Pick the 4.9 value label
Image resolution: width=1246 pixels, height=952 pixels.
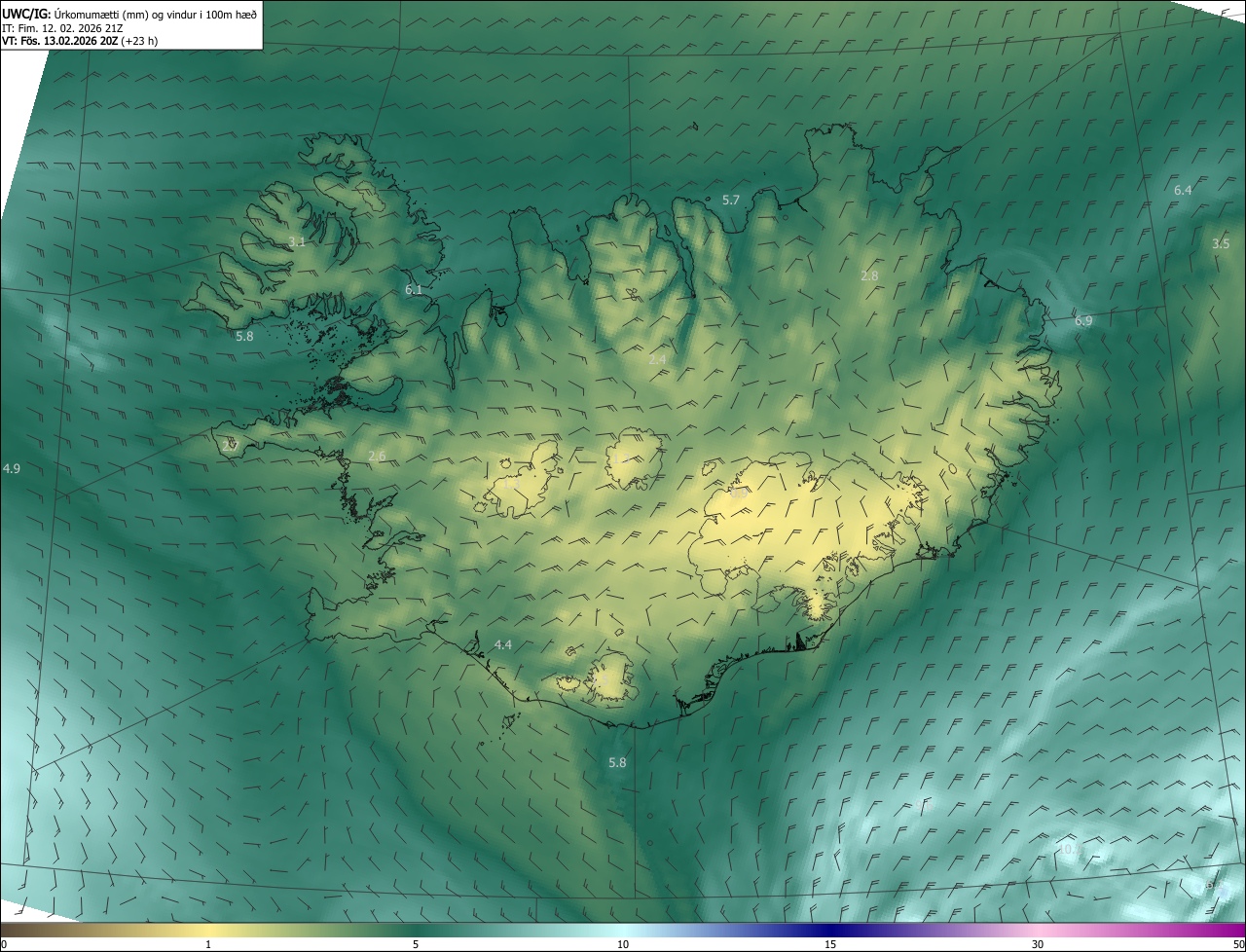(x=12, y=468)
